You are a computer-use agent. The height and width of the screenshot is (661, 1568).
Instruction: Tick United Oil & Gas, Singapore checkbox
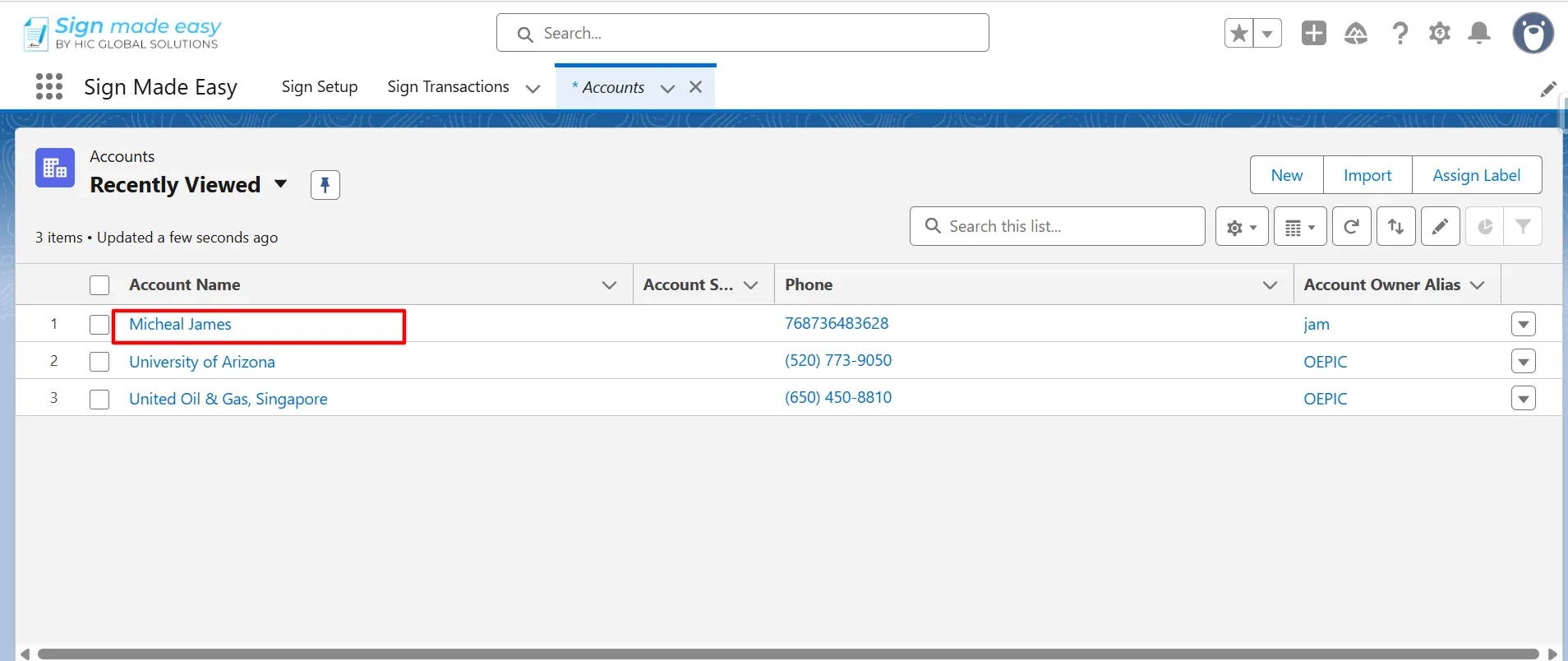point(99,400)
